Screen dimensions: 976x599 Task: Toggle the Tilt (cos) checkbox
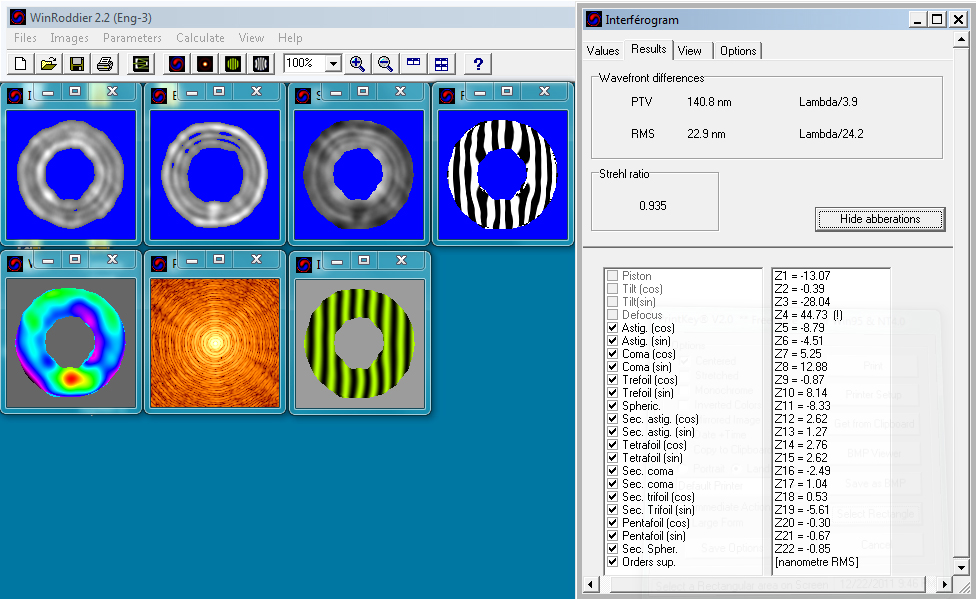(x=612, y=289)
